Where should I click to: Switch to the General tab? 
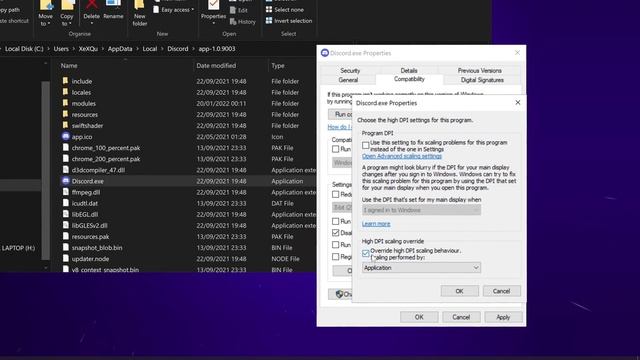[x=348, y=80]
